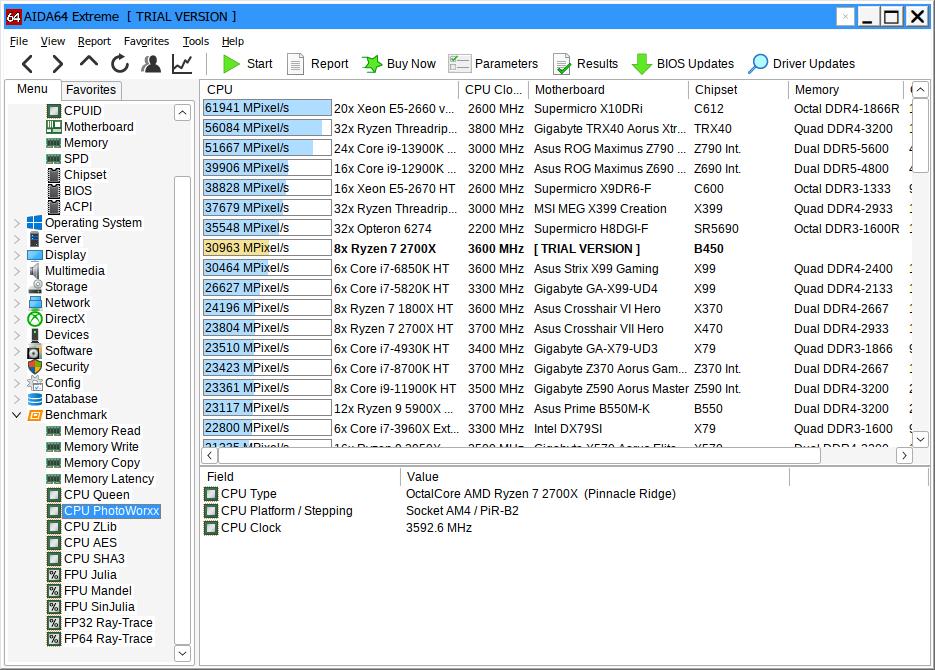Click the Back navigation arrow
Viewport: 935px width, 670px height.
[27, 64]
